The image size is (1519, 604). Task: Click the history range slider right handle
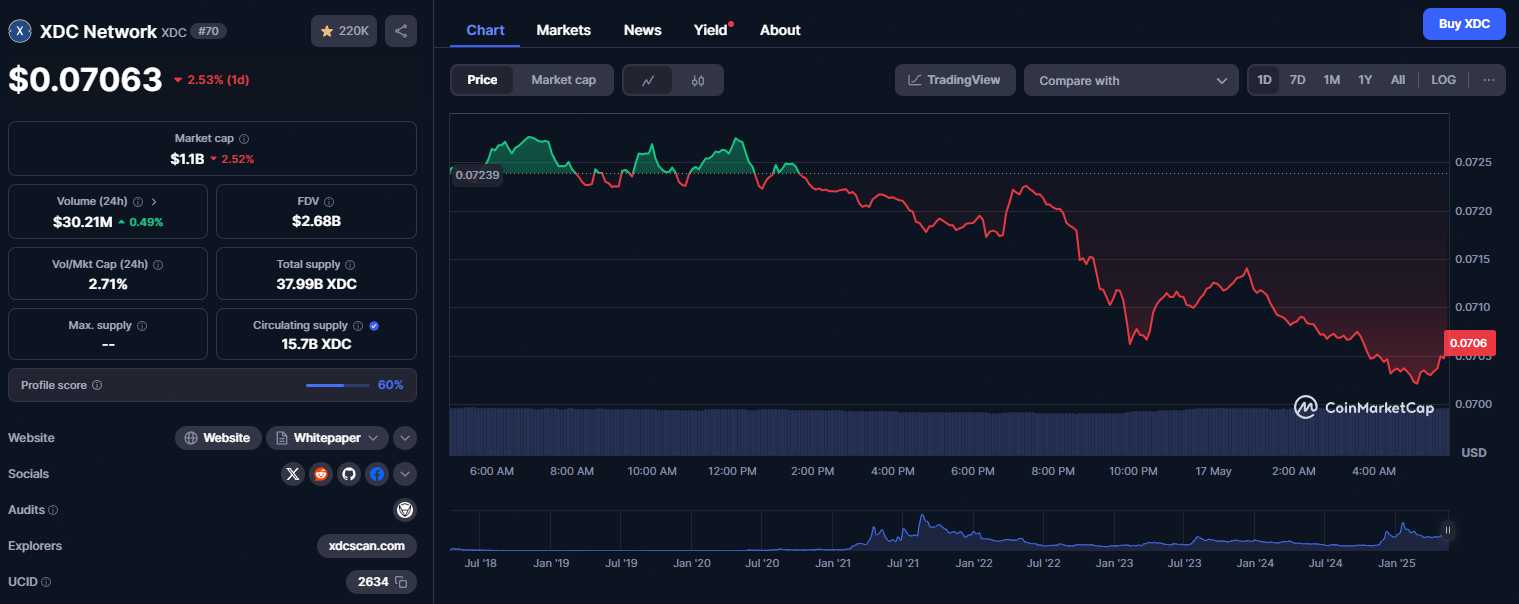(x=1447, y=530)
